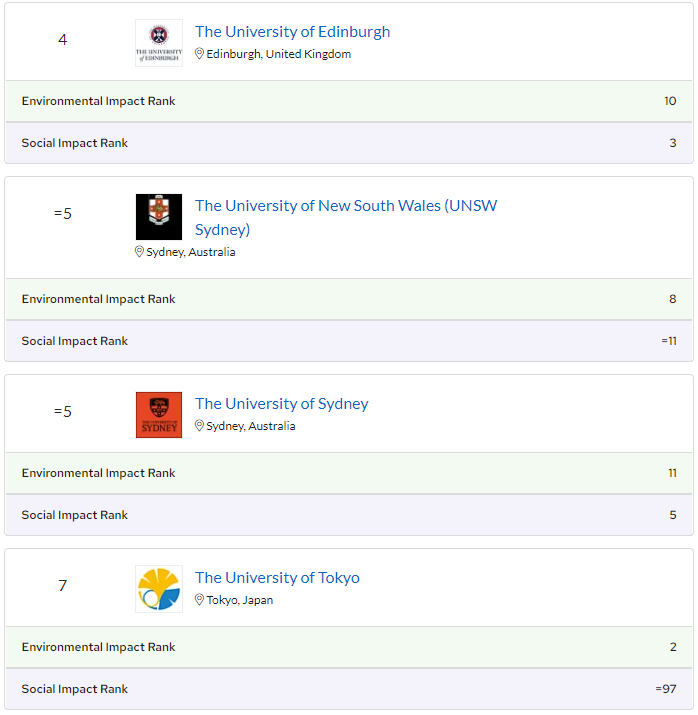Open The University of New South Wales link
The image size is (698, 715).
tap(345, 206)
